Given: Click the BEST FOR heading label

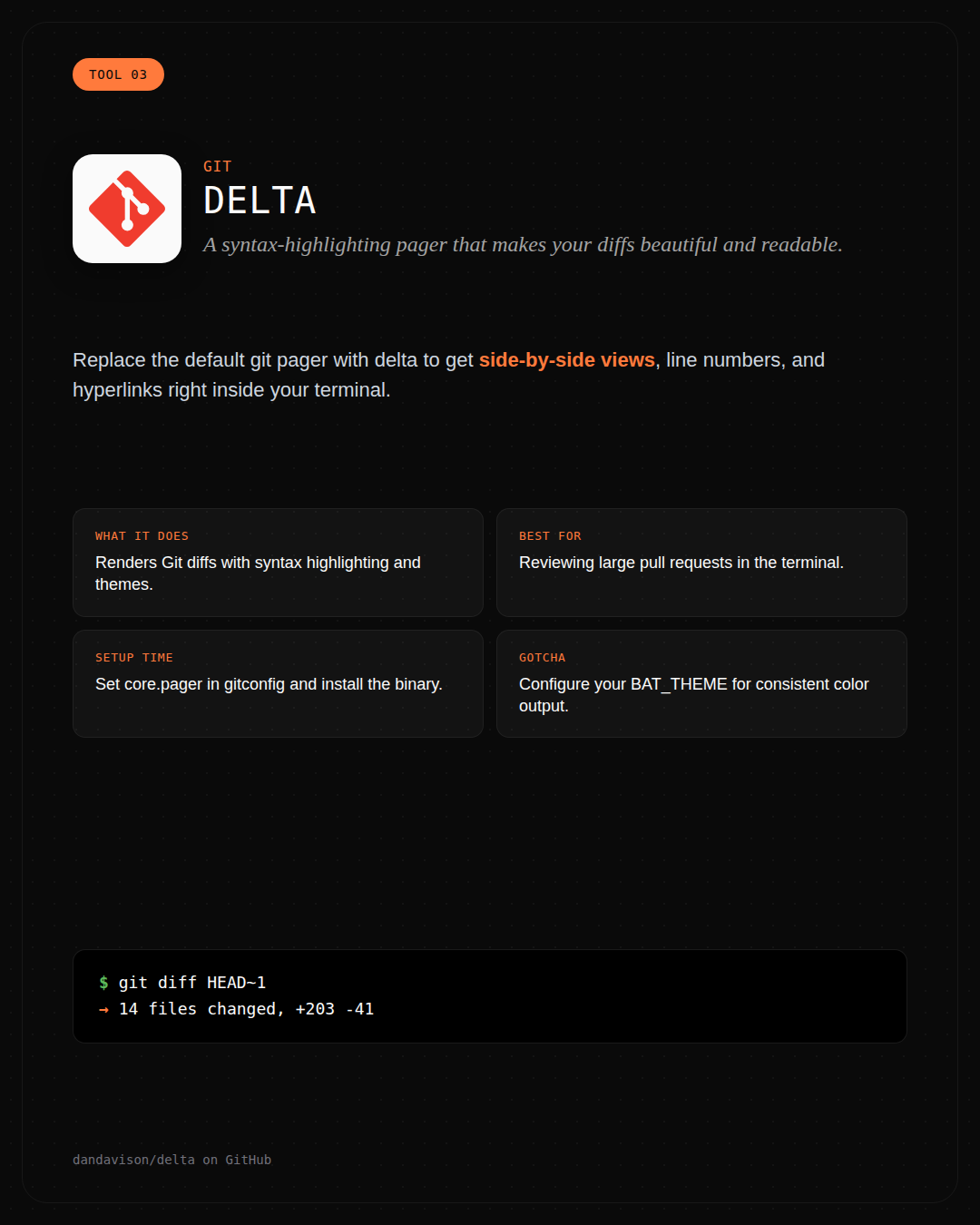Looking at the screenshot, I should pyautogui.click(x=550, y=536).
